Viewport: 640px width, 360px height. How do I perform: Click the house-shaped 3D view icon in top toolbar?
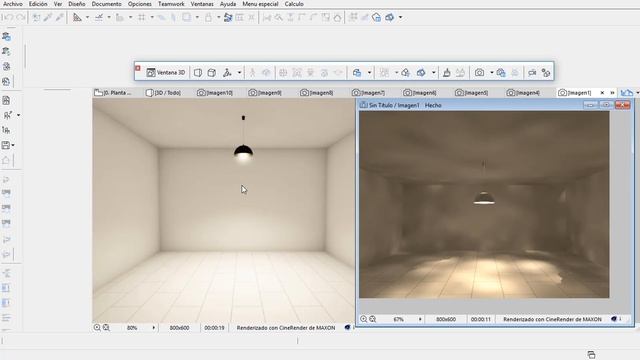coord(376,18)
